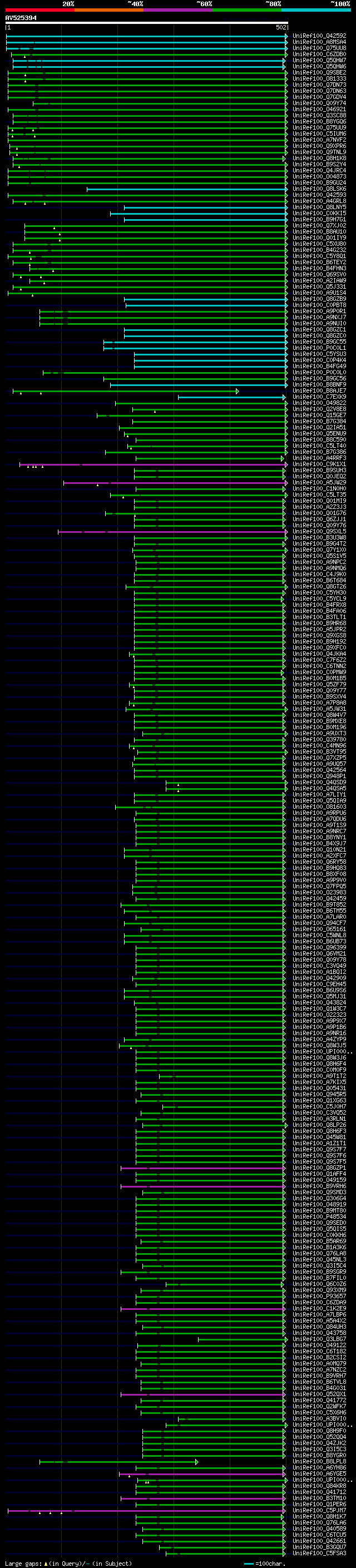Viewport: 356px width, 1568px height.
Task: Select label UniRef100_C5YSU3
Action: (x=319, y=354)
